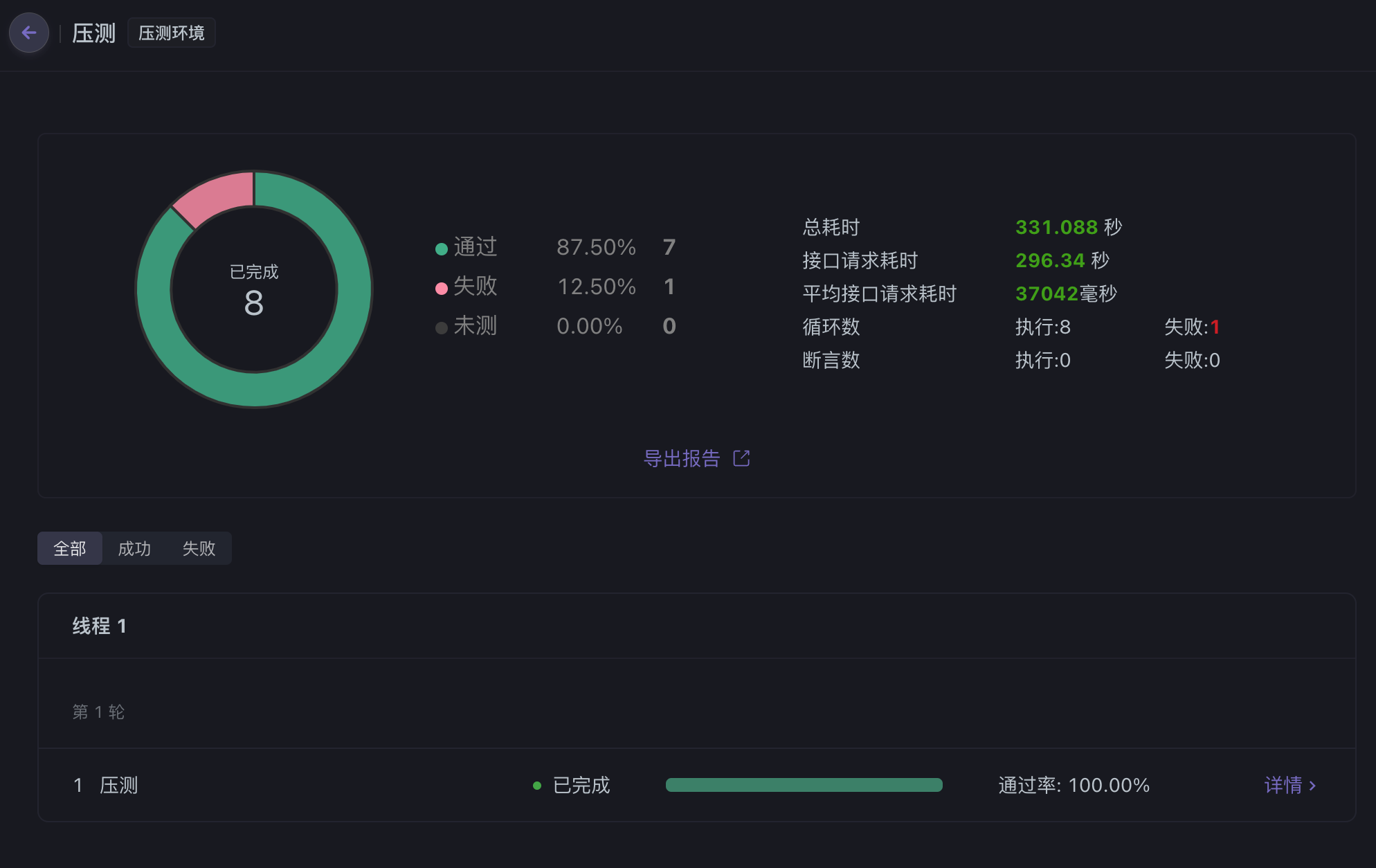Viewport: 1376px width, 868px height.
Task: Click the 已完成 completed status indicator
Action: (567, 784)
